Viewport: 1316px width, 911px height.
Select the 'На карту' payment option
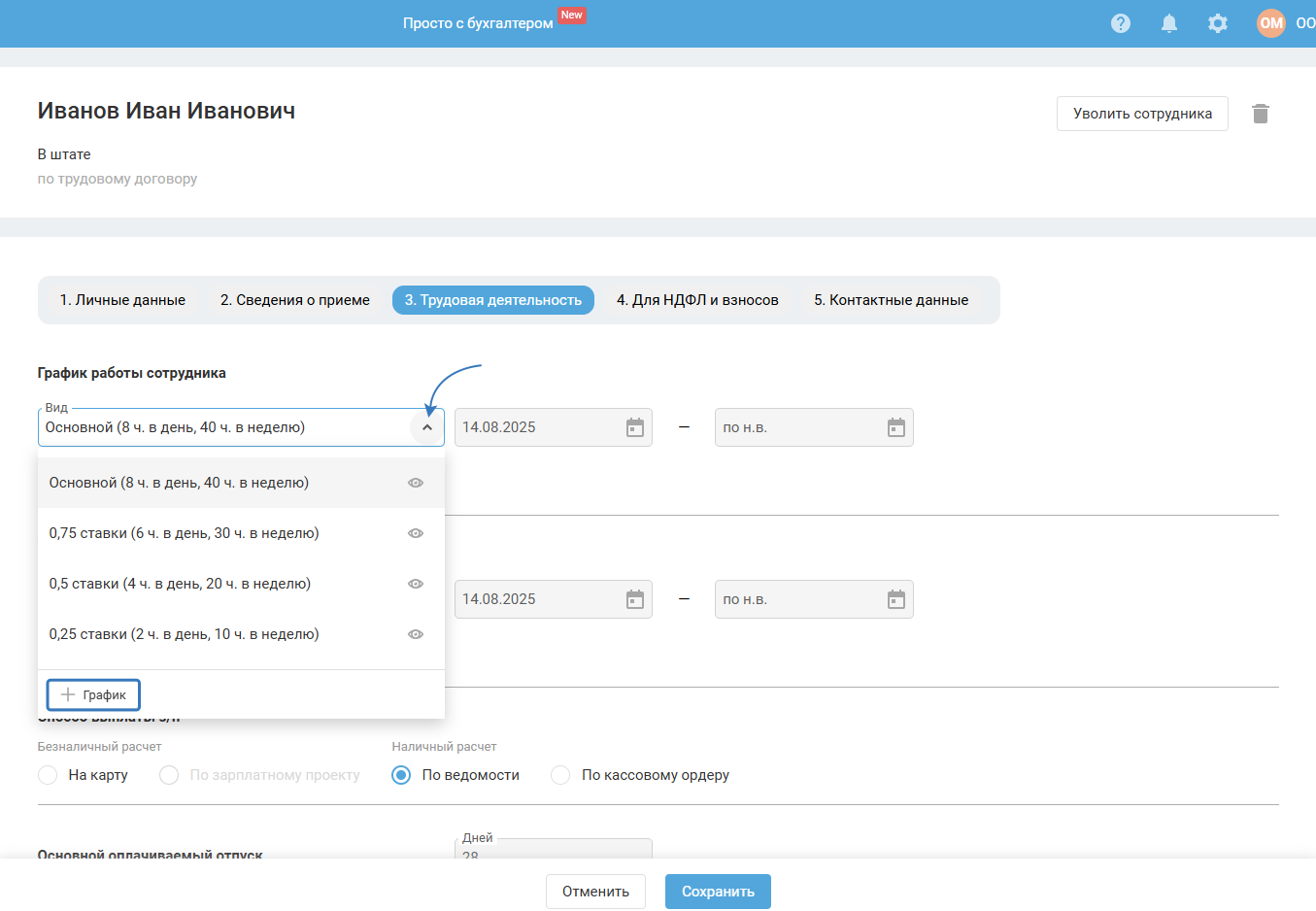coord(48,775)
